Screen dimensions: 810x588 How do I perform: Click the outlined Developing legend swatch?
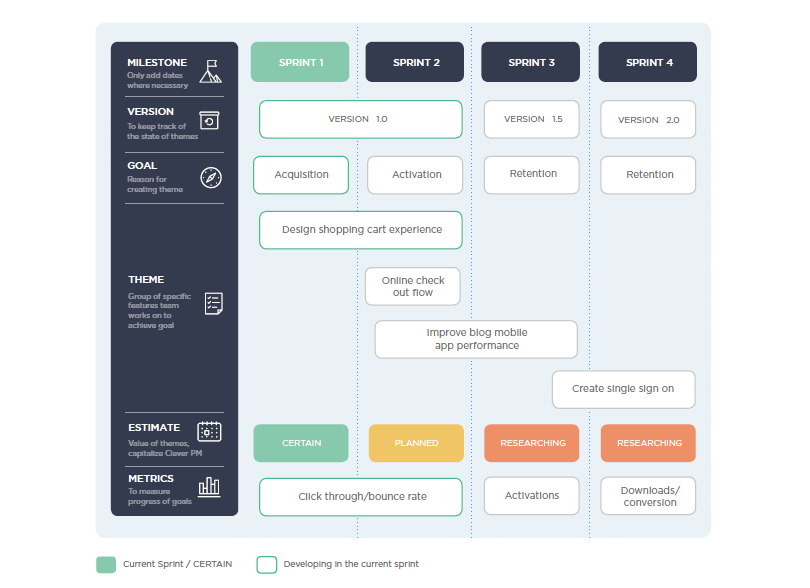click(267, 565)
